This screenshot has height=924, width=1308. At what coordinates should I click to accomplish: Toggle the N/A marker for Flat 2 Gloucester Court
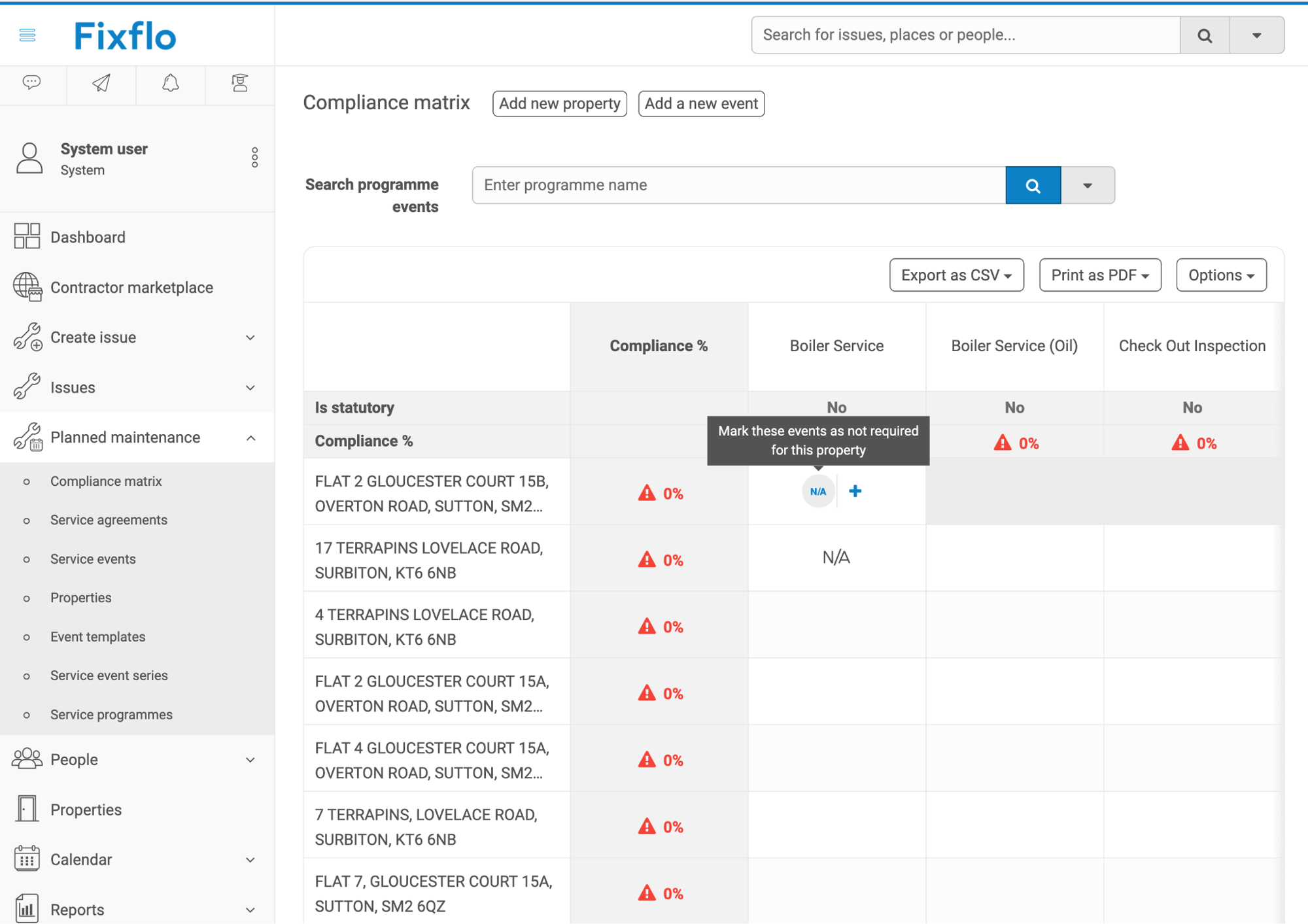[x=818, y=491]
